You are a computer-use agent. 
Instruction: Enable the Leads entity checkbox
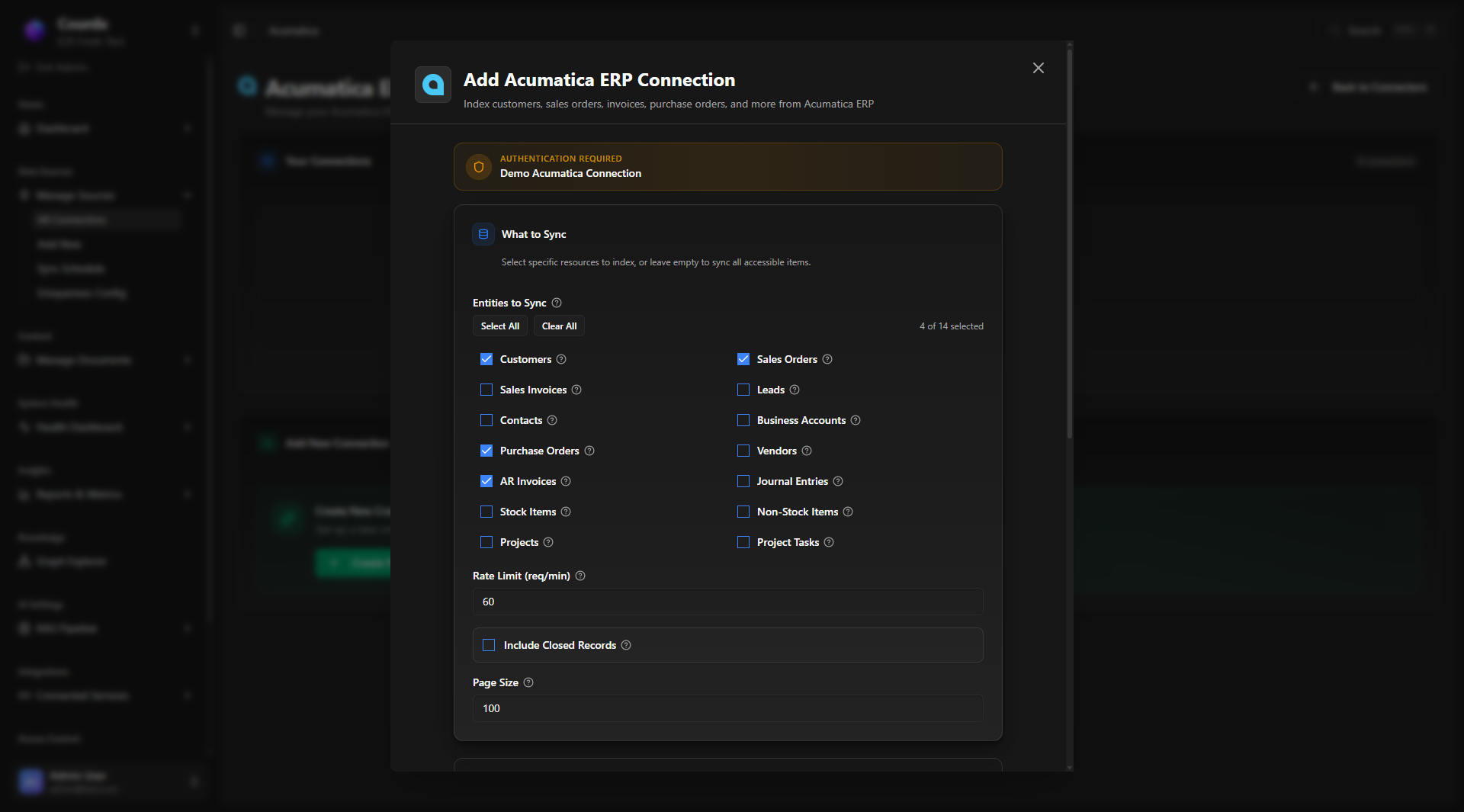pyautogui.click(x=743, y=390)
